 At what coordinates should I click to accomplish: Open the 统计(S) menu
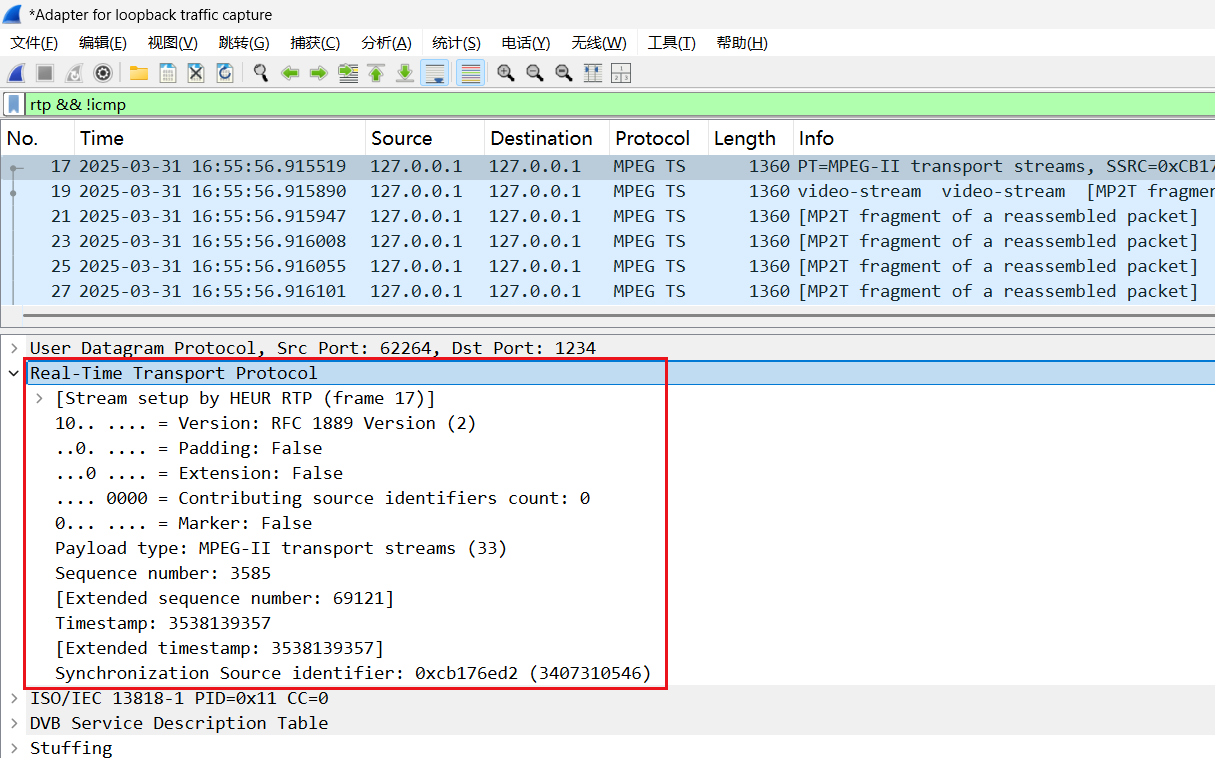[456, 43]
